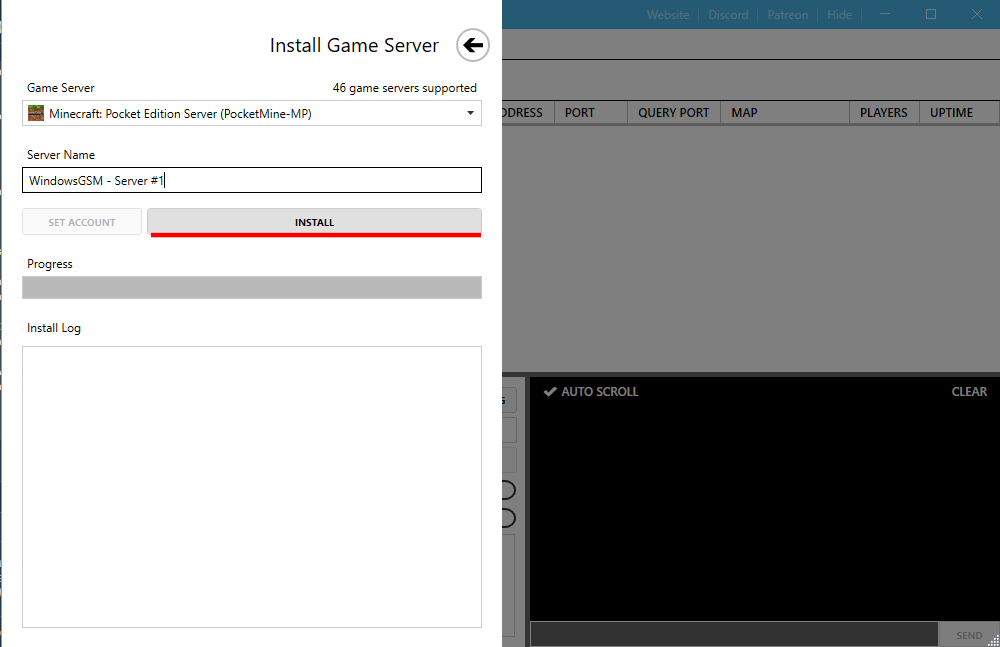Image resolution: width=1000 pixels, height=647 pixels.
Task: Click the Server Name text field
Action: [x=252, y=181]
